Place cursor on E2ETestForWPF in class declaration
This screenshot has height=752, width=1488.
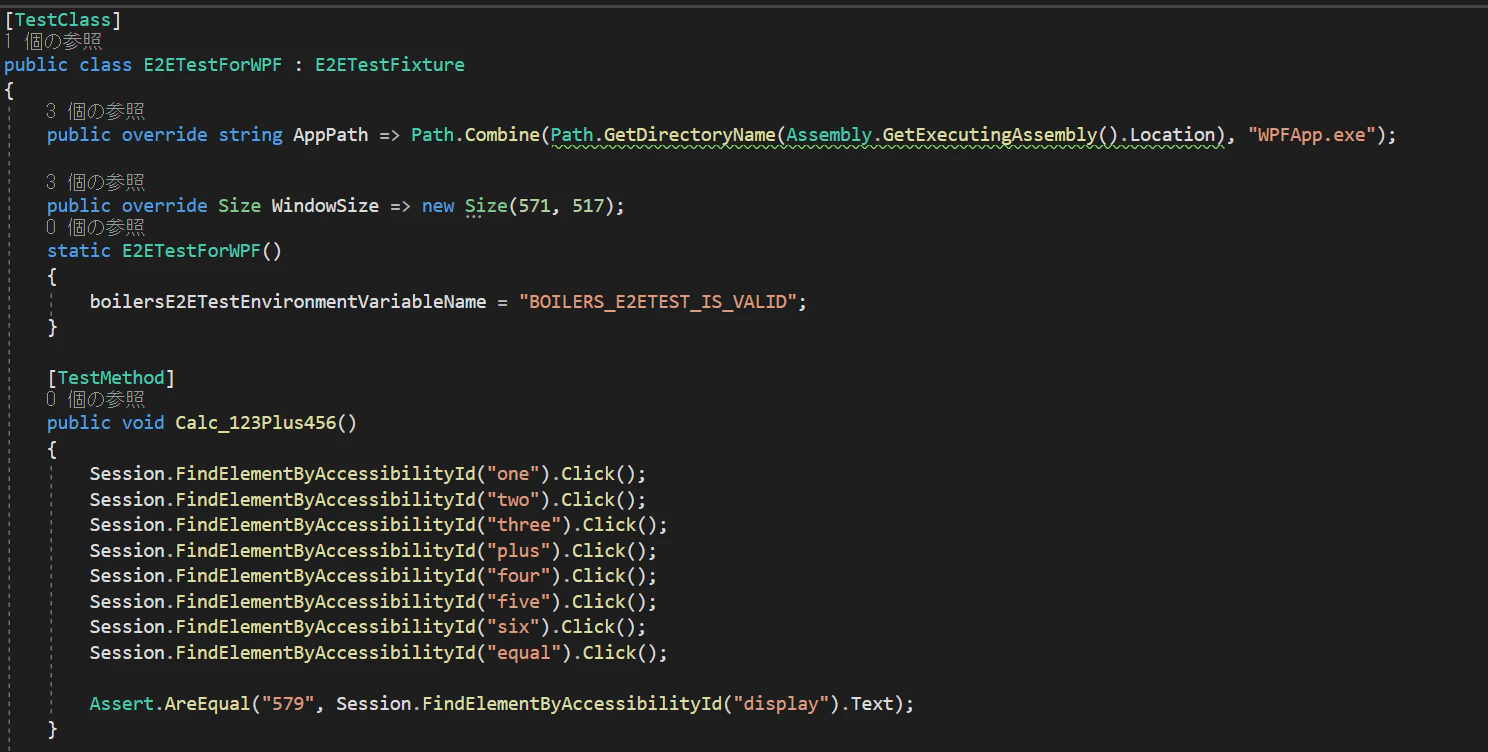click(213, 65)
